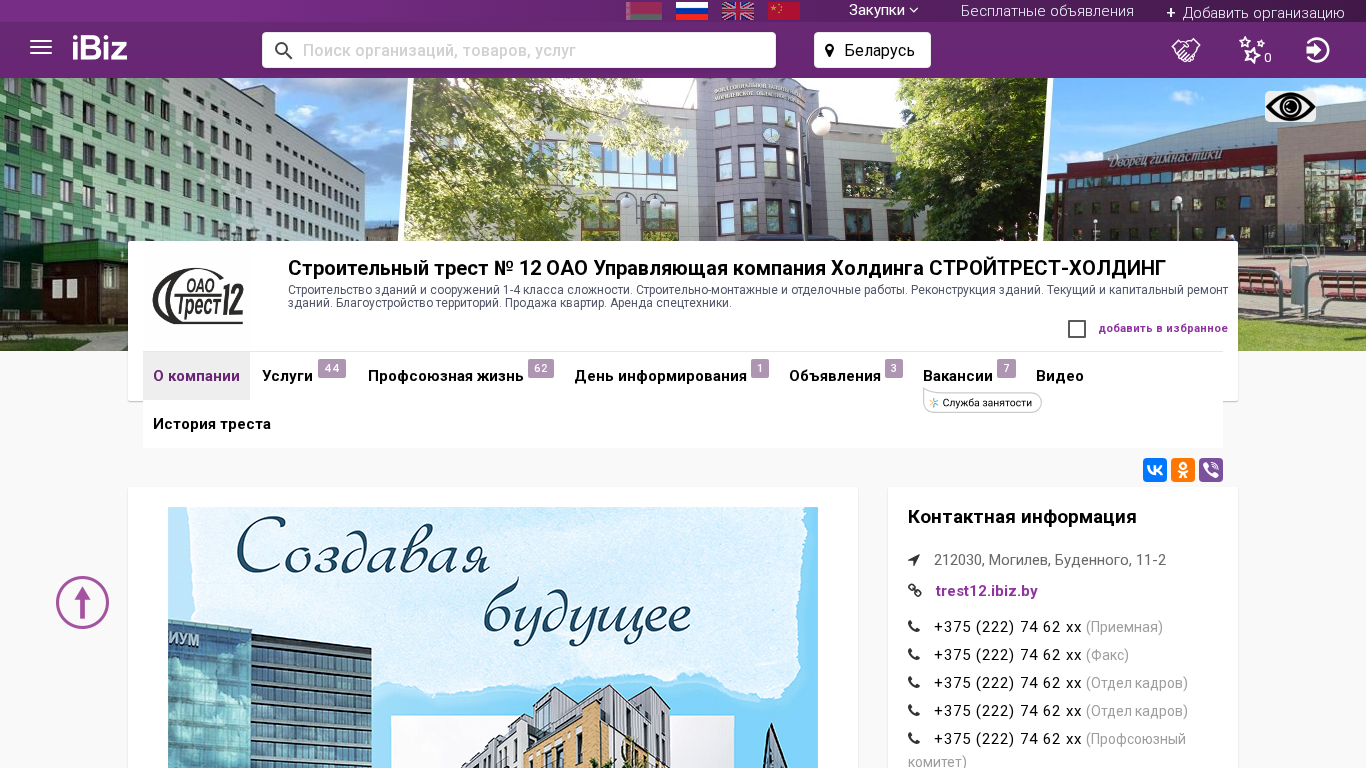
Task: Click the location pin icon by Беларусь
Action: (x=829, y=50)
